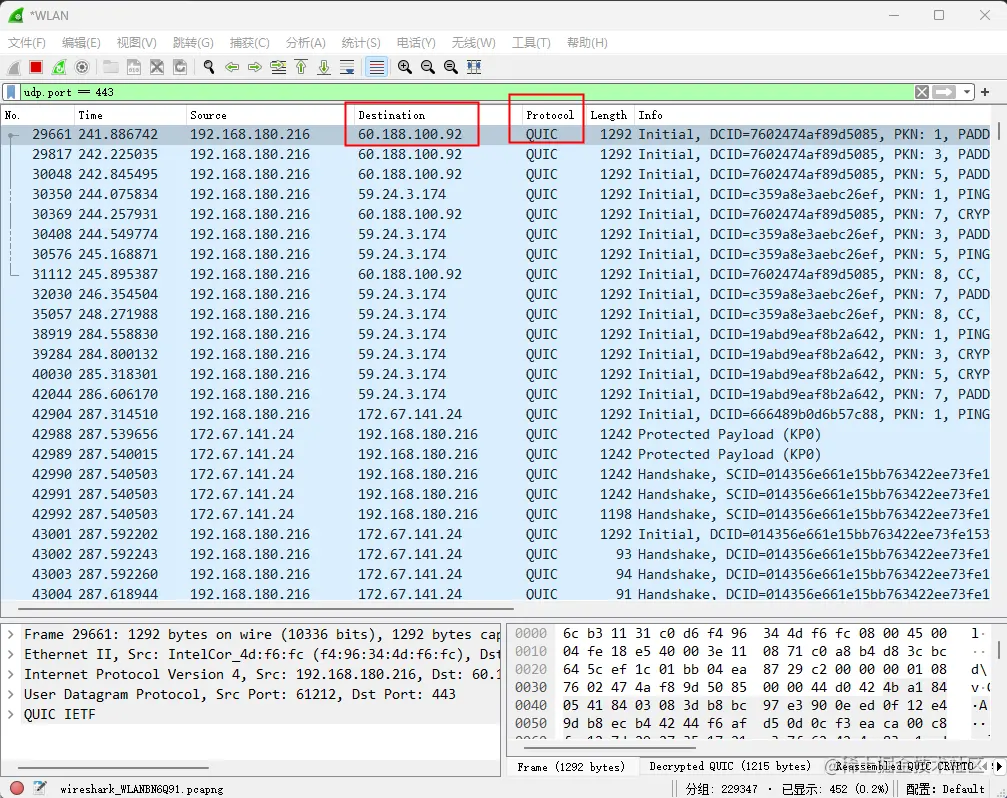Sort by the Info column header
Image resolution: width=1007 pixels, height=798 pixels.
click(813, 115)
